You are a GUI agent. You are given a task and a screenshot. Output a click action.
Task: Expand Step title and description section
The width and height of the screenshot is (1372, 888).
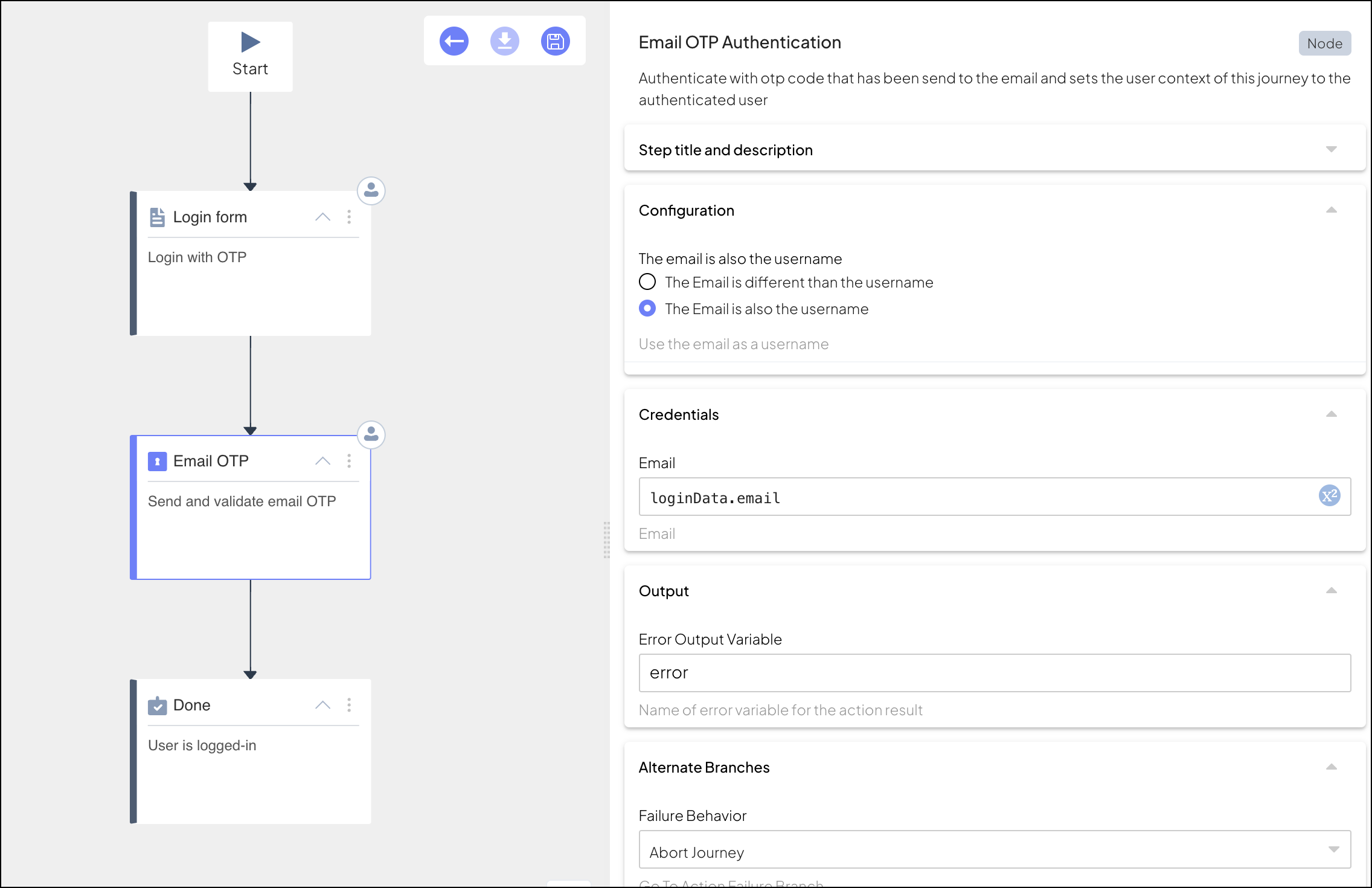tap(1331, 150)
